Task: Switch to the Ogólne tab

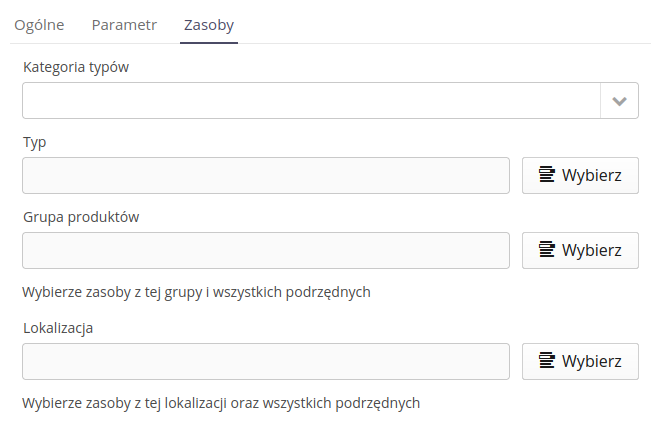Action: click(x=41, y=25)
